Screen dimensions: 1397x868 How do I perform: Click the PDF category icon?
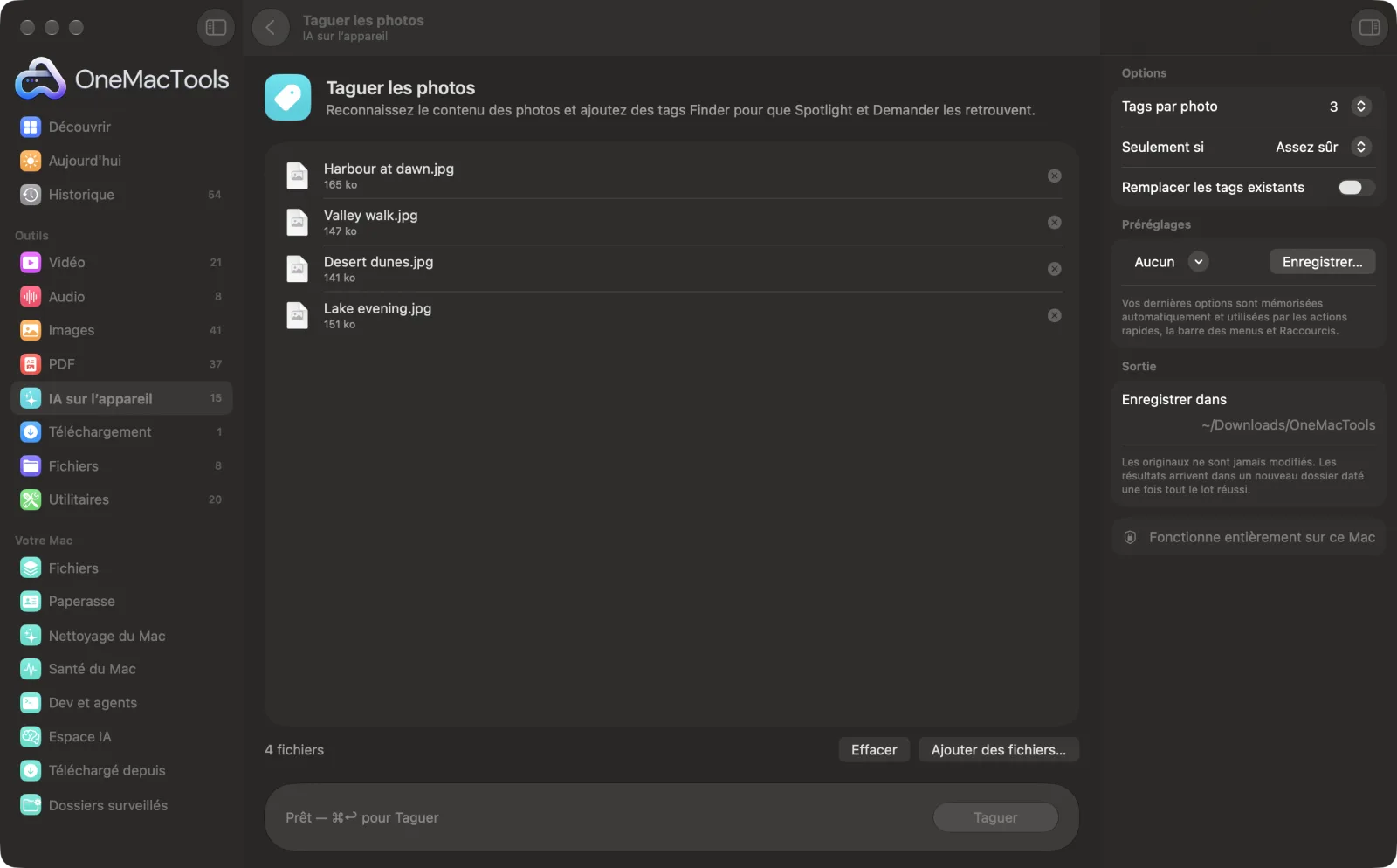pos(31,364)
